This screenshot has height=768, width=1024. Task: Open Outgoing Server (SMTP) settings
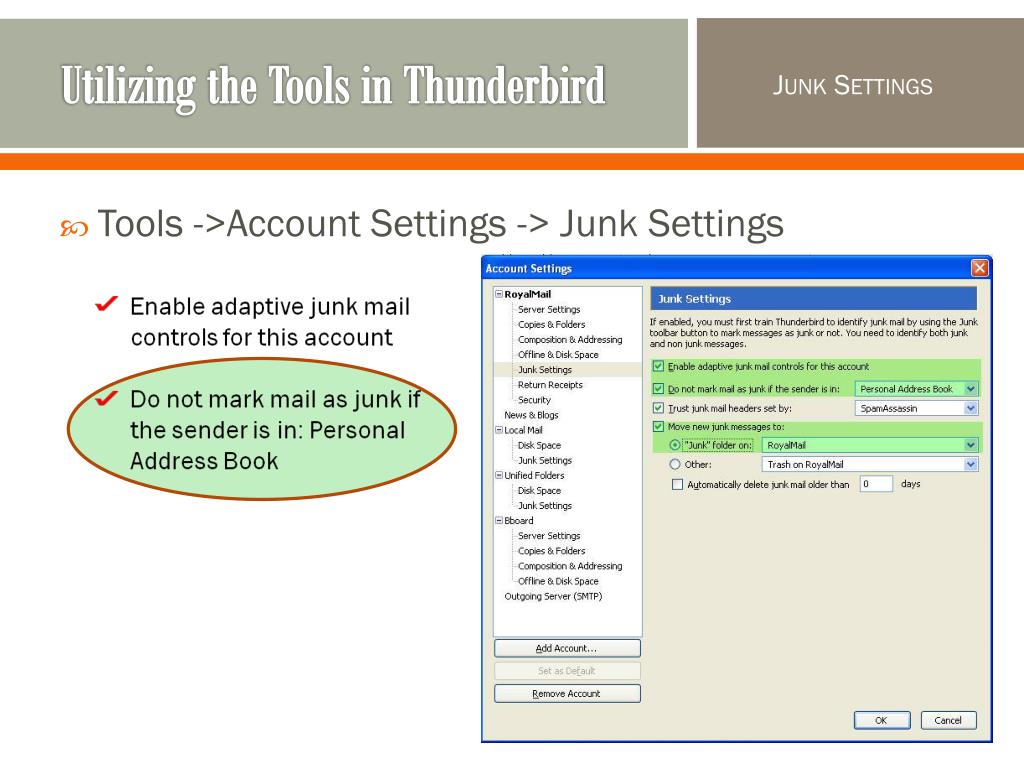point(553,596)
